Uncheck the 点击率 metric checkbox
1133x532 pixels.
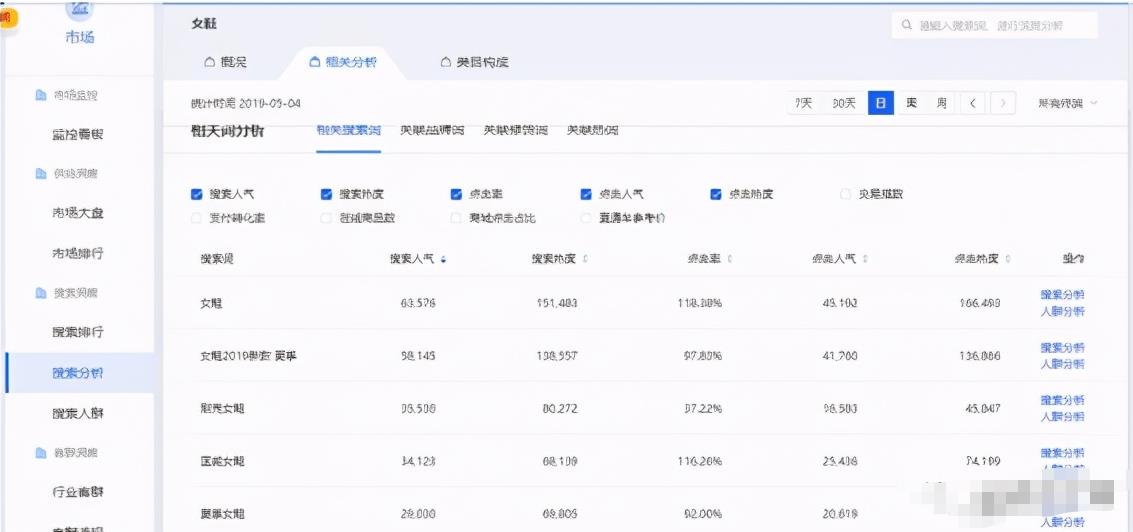456,194
